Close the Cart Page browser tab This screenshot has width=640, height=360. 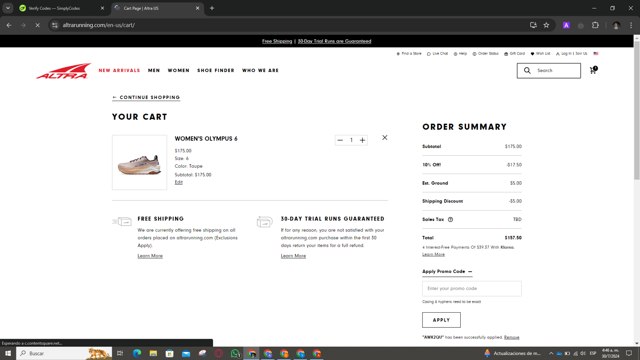pyautogui.click(x=198, y=8)
